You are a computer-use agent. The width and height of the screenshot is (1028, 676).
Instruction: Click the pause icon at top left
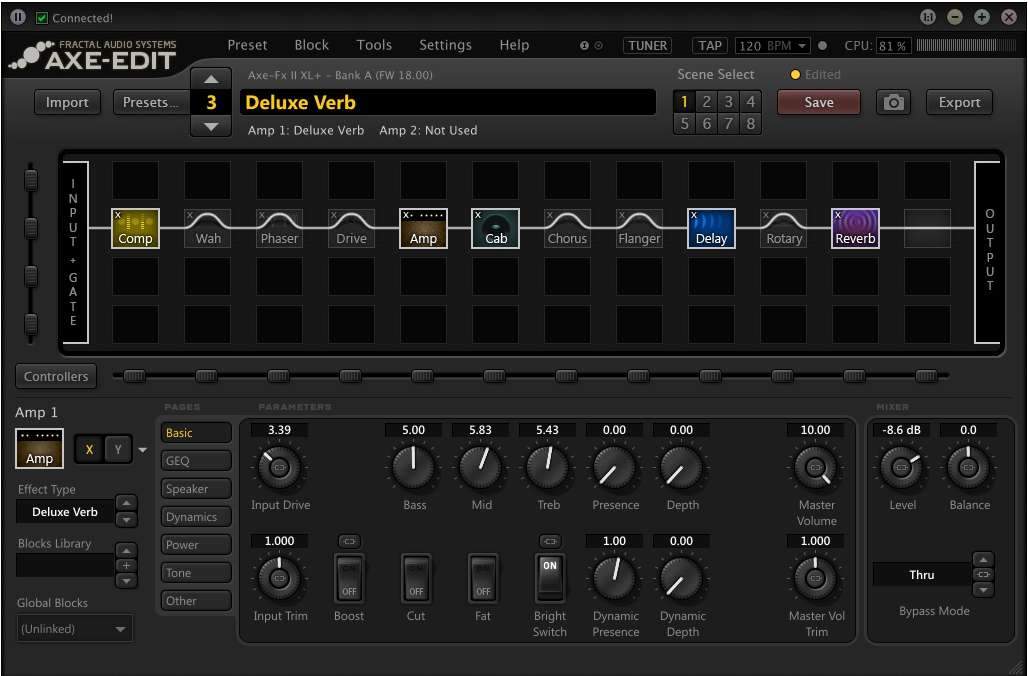(18, 17)
